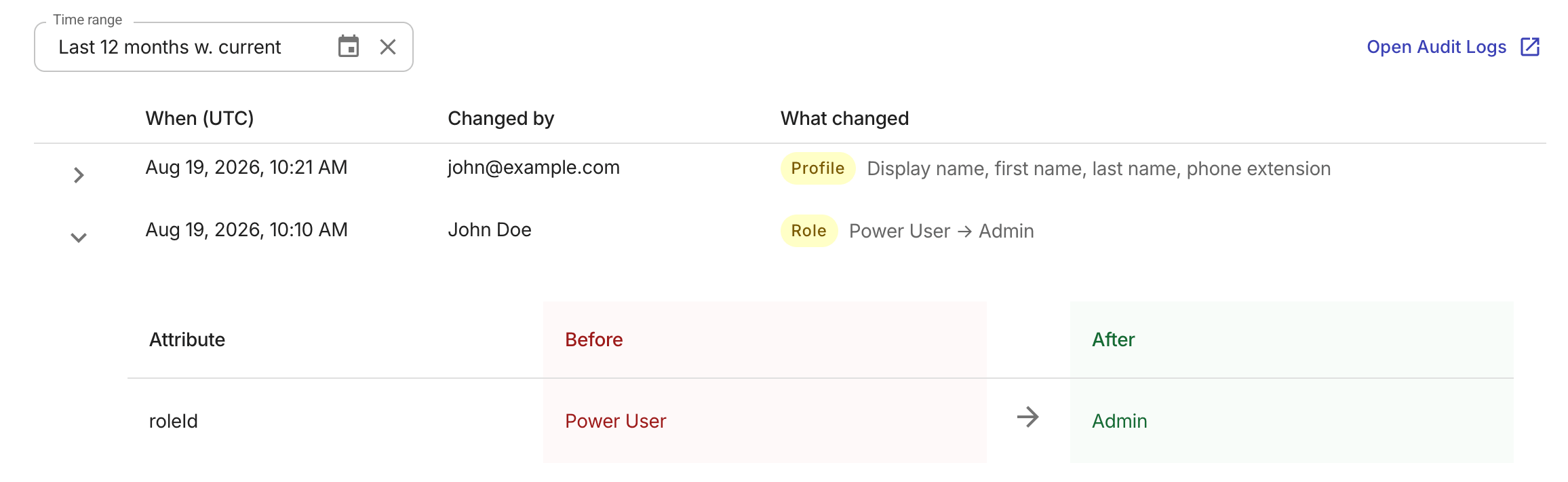1568x482 pixels.
Task: Click the Aug 19, 2026, 10:21 AM timestamp
Action: click(246, 168)
